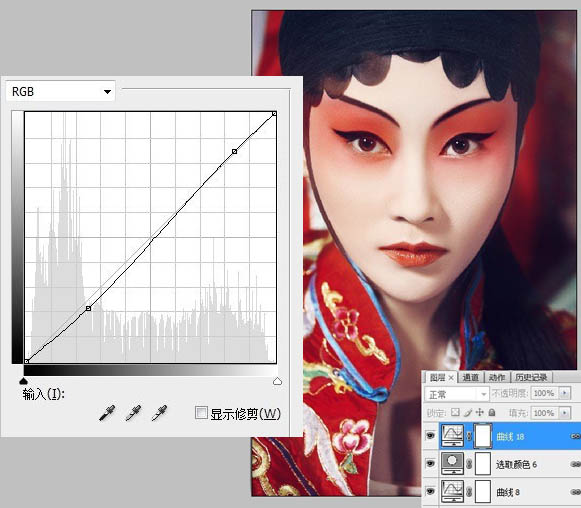Click the white input slider triangle
This screenshot has height=508, width=581.
pos(277,381)
